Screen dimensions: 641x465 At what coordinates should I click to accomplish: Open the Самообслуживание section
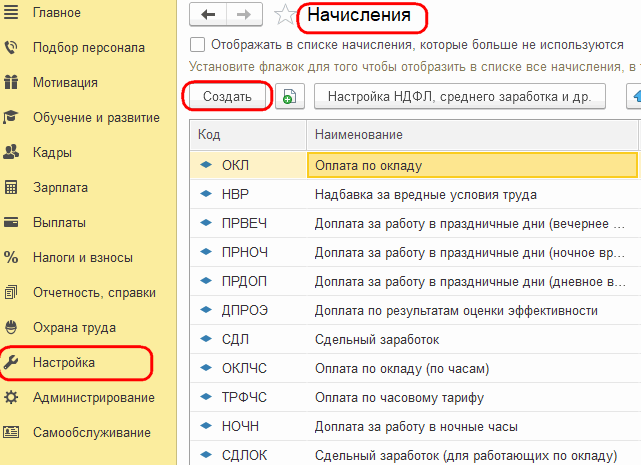[x=92, y=432]
